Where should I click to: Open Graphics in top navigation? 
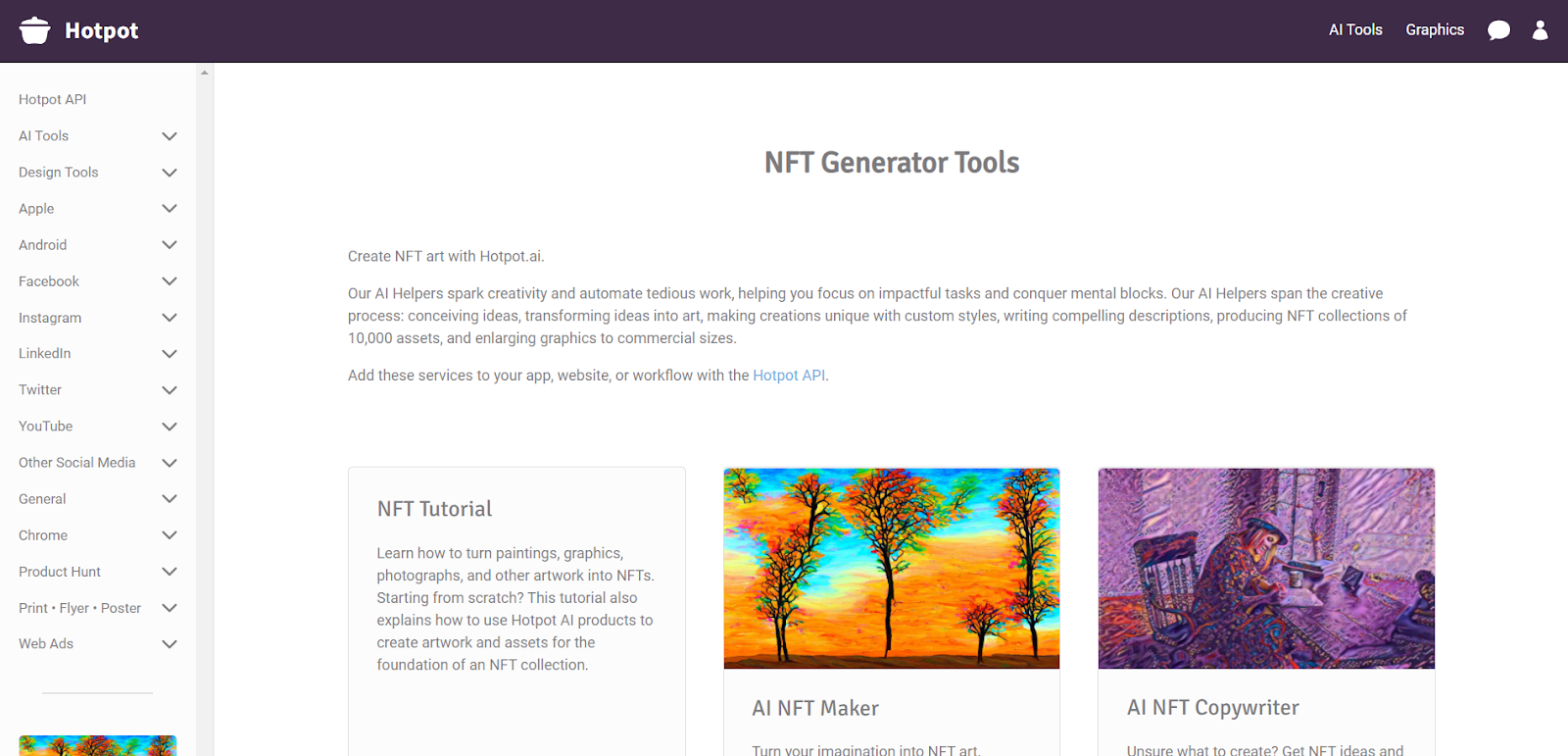click(x=1435, y=30)
